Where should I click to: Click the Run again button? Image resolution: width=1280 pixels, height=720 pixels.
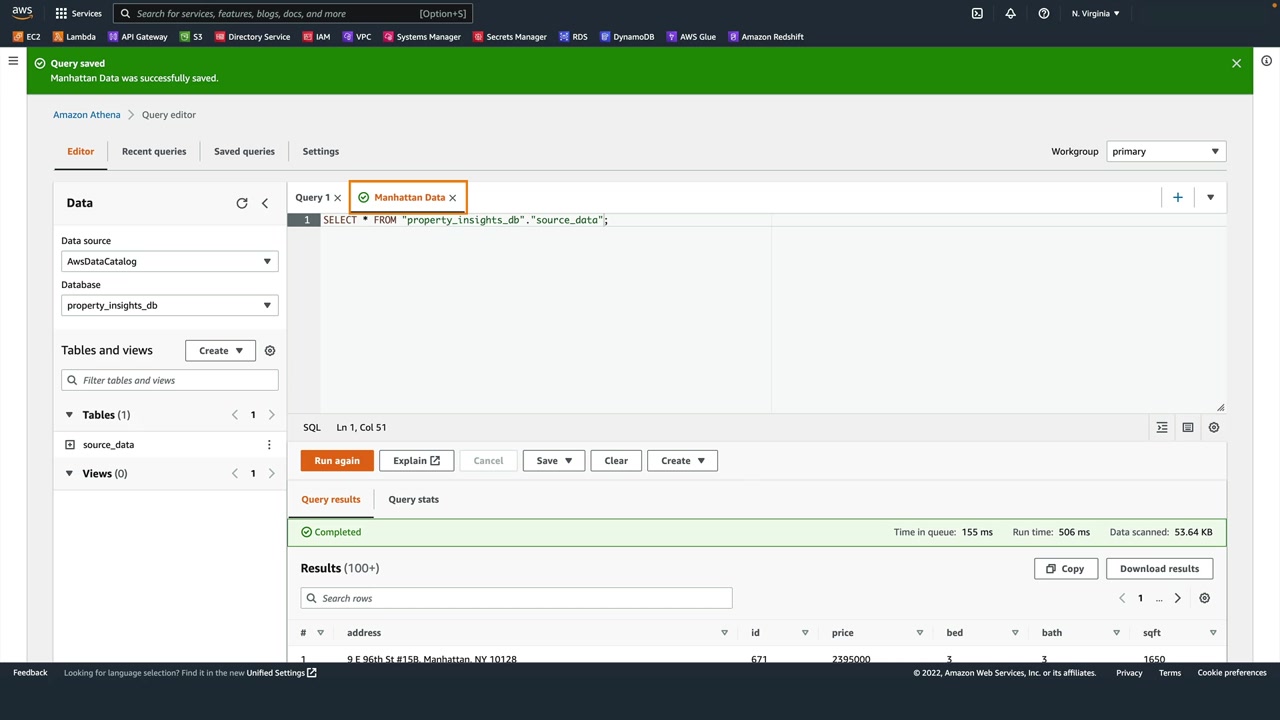coord(337,461)
